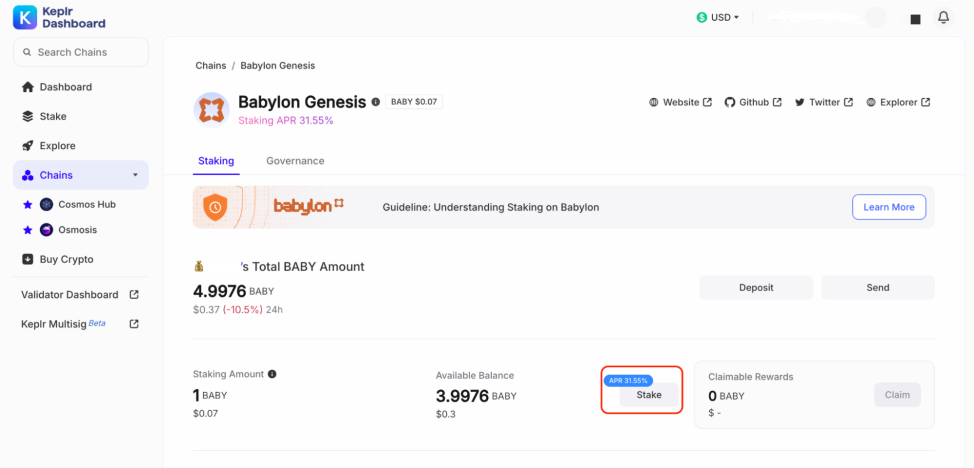Open the Cosmos Hub chain
The image size is (974, 468).
pyautogui.click(x=87, y=204)
